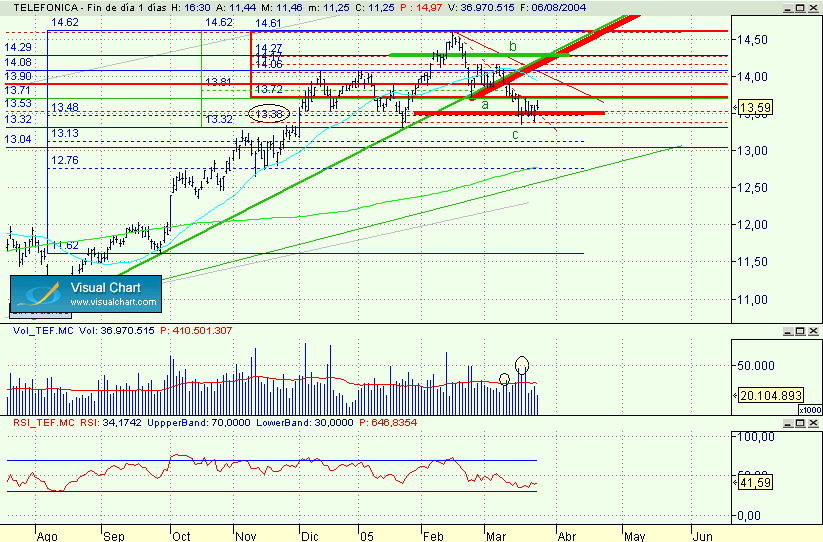Click the 100,00 RSI axis label
The width and height of the screenshot is (823, 542).
(756, 437)
